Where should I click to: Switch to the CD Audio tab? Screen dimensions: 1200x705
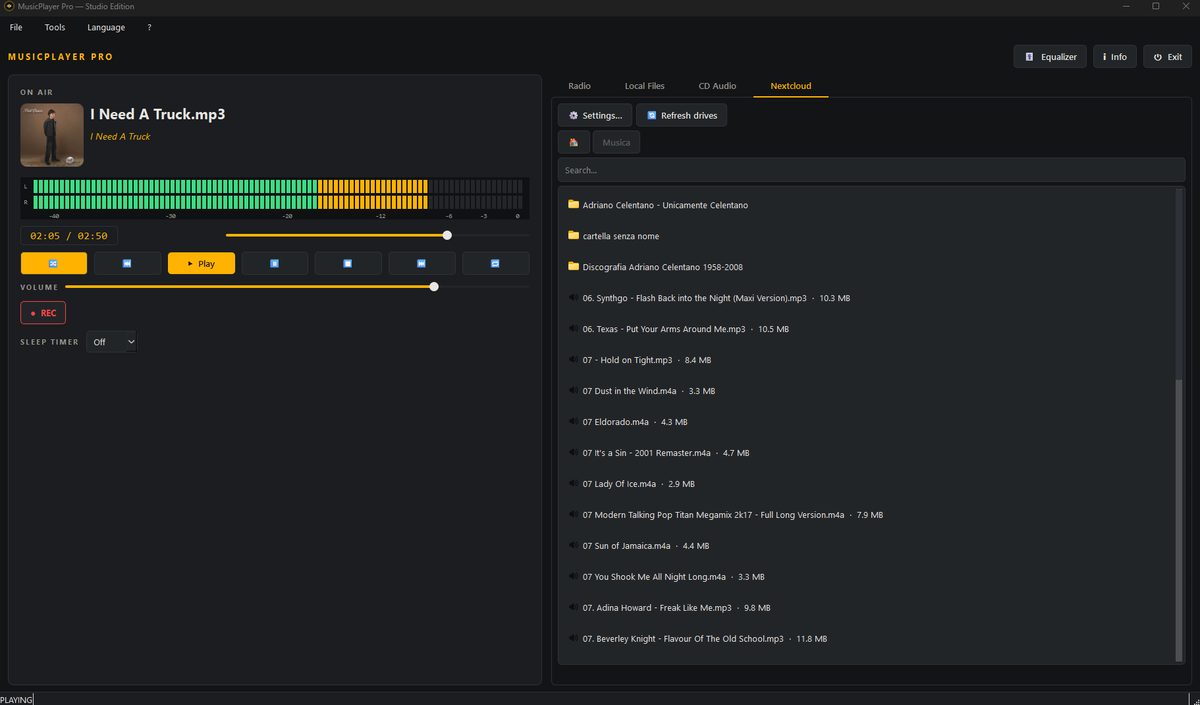717,86
